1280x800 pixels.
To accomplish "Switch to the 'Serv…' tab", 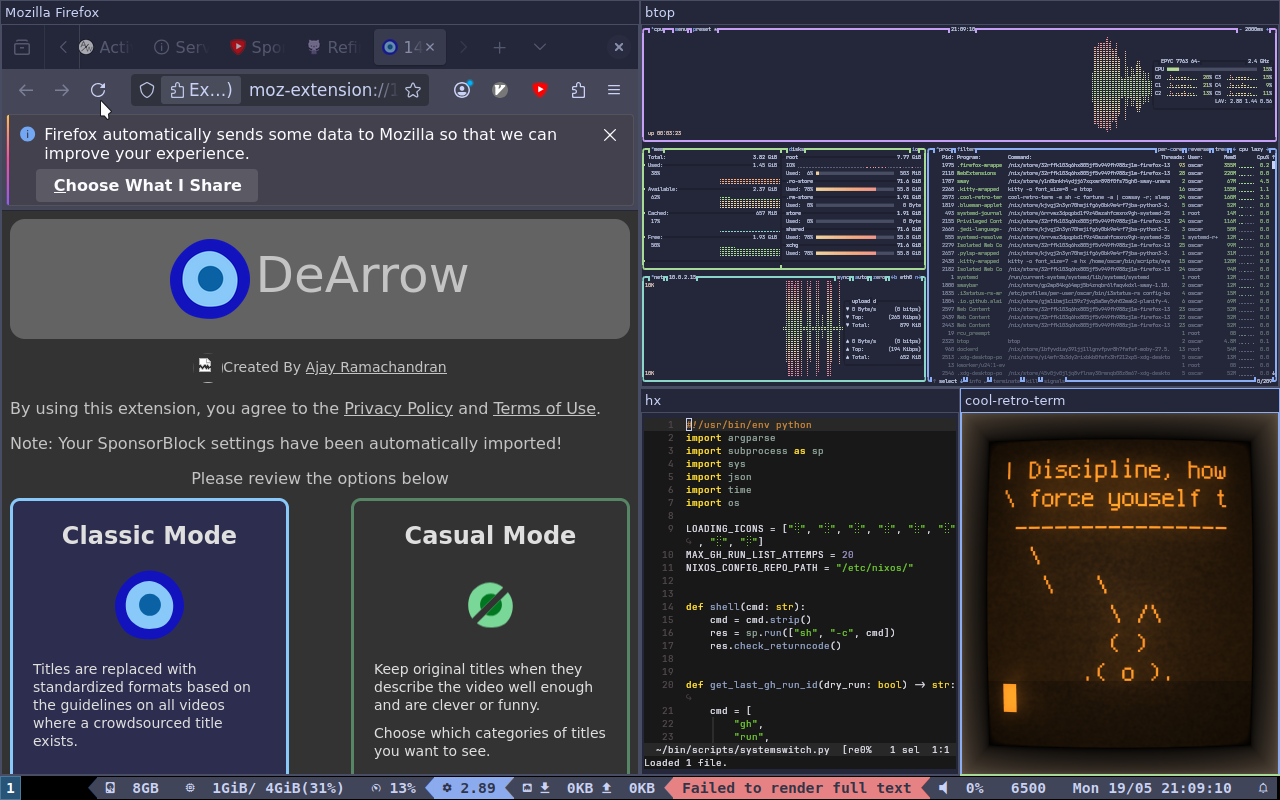I will click(180, 47).
